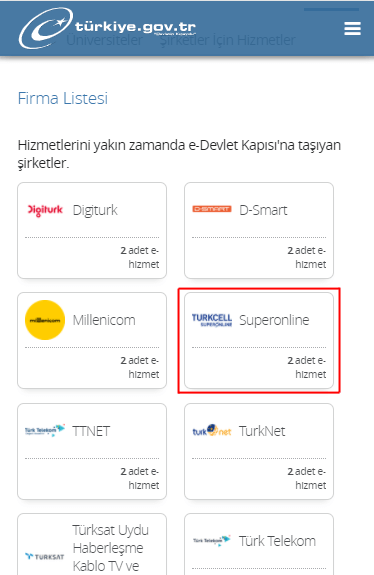This screenshot has width=374, height=575.
Task: Click the yellow Millenicom logo
Action: pos(45,320)
